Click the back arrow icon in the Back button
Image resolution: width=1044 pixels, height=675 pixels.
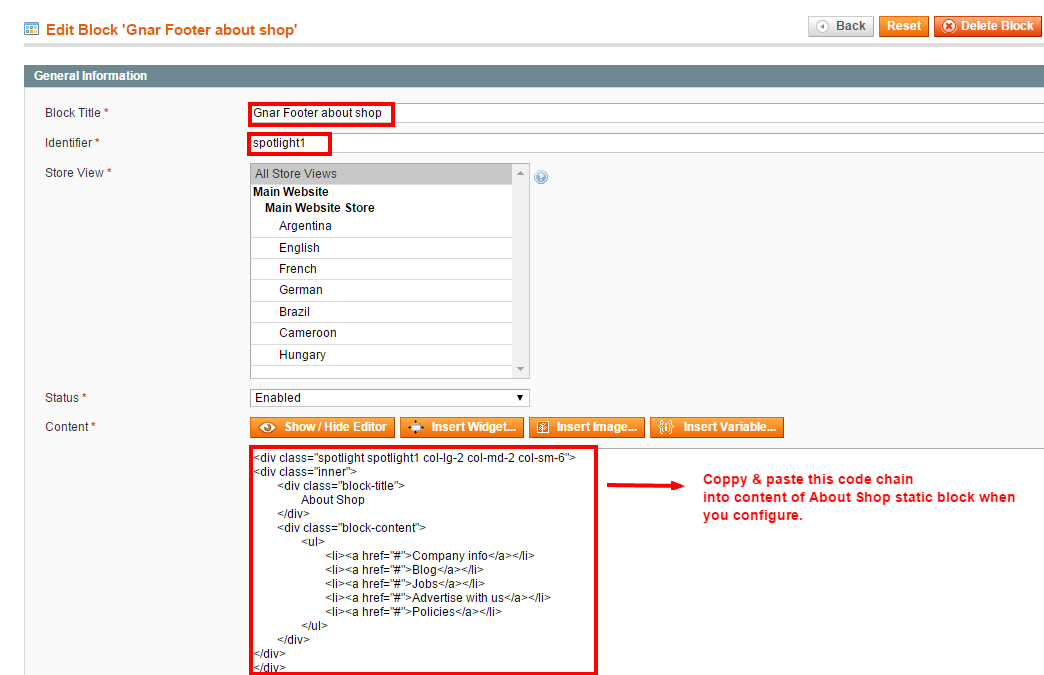coord(822,26)
